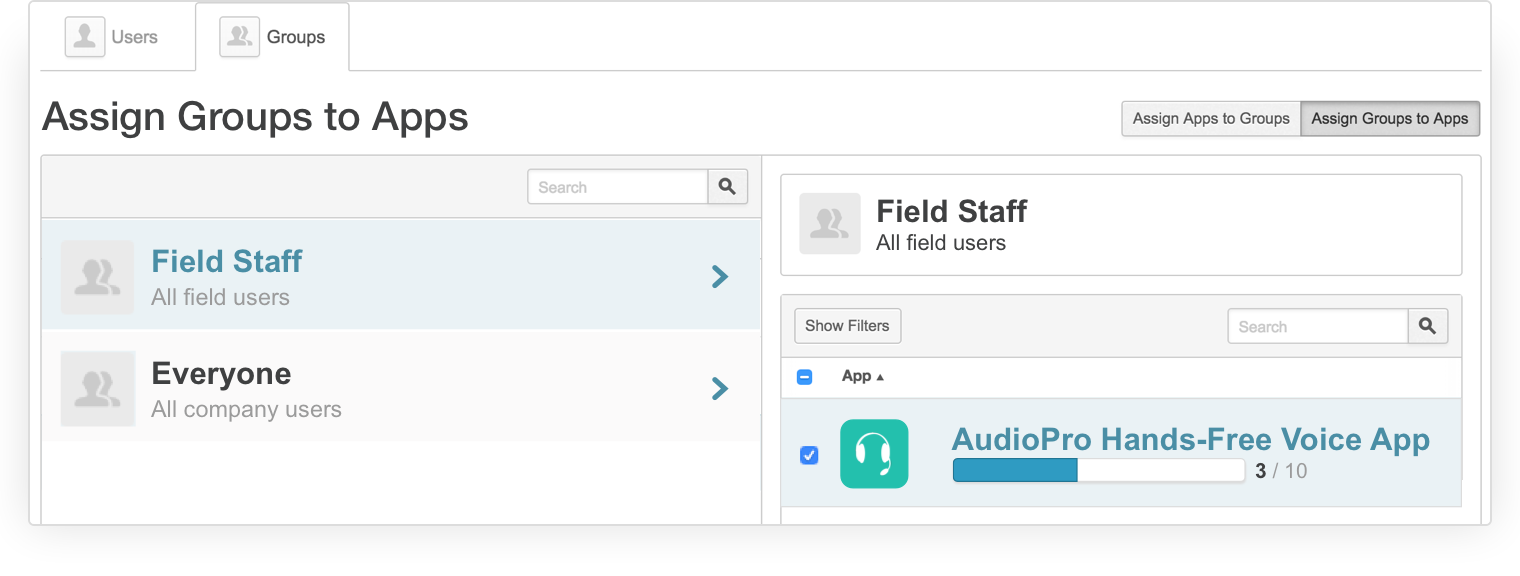Open the Show Filters button
Screen dimensions: 1520x576
[848, 326]
